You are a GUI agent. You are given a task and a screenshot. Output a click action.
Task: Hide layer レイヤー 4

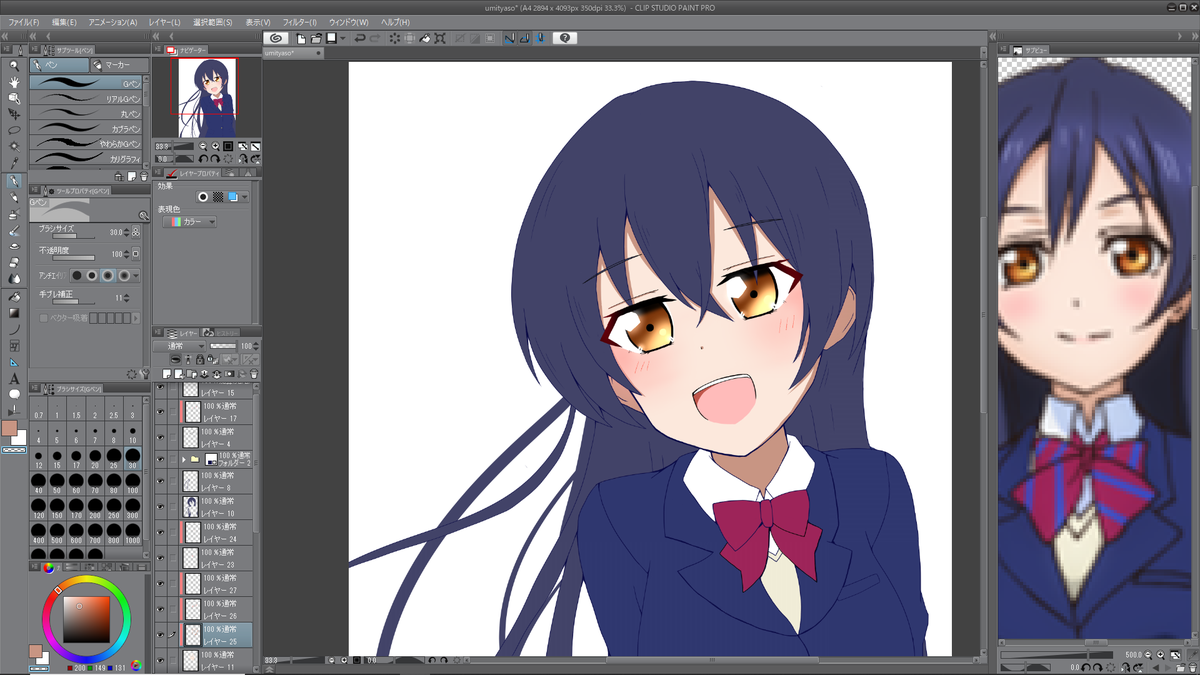160,436
